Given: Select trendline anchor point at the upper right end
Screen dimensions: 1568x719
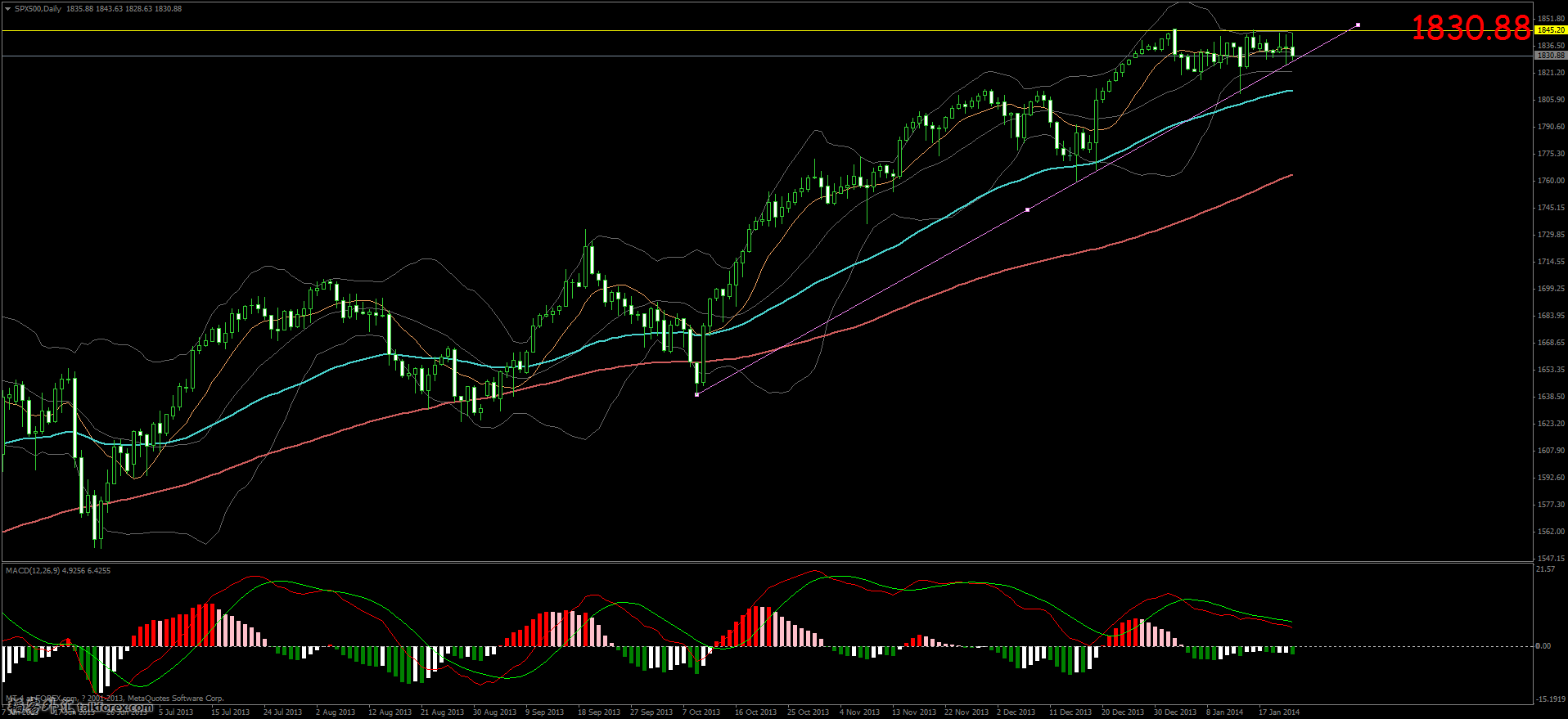Looking at the screenshot, I should click(x=1358, y=25).
